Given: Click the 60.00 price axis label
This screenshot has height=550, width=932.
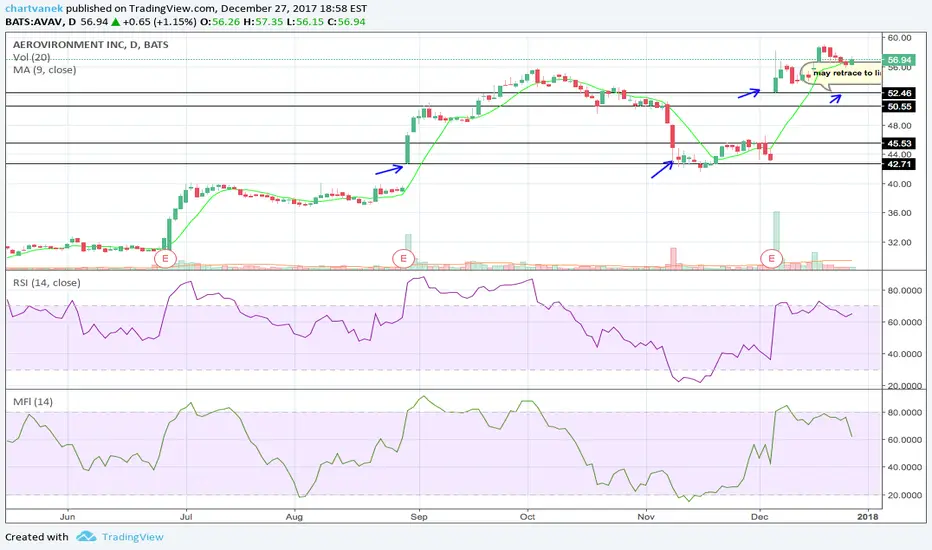Looking at the screenshot, I should coord(899,37).
